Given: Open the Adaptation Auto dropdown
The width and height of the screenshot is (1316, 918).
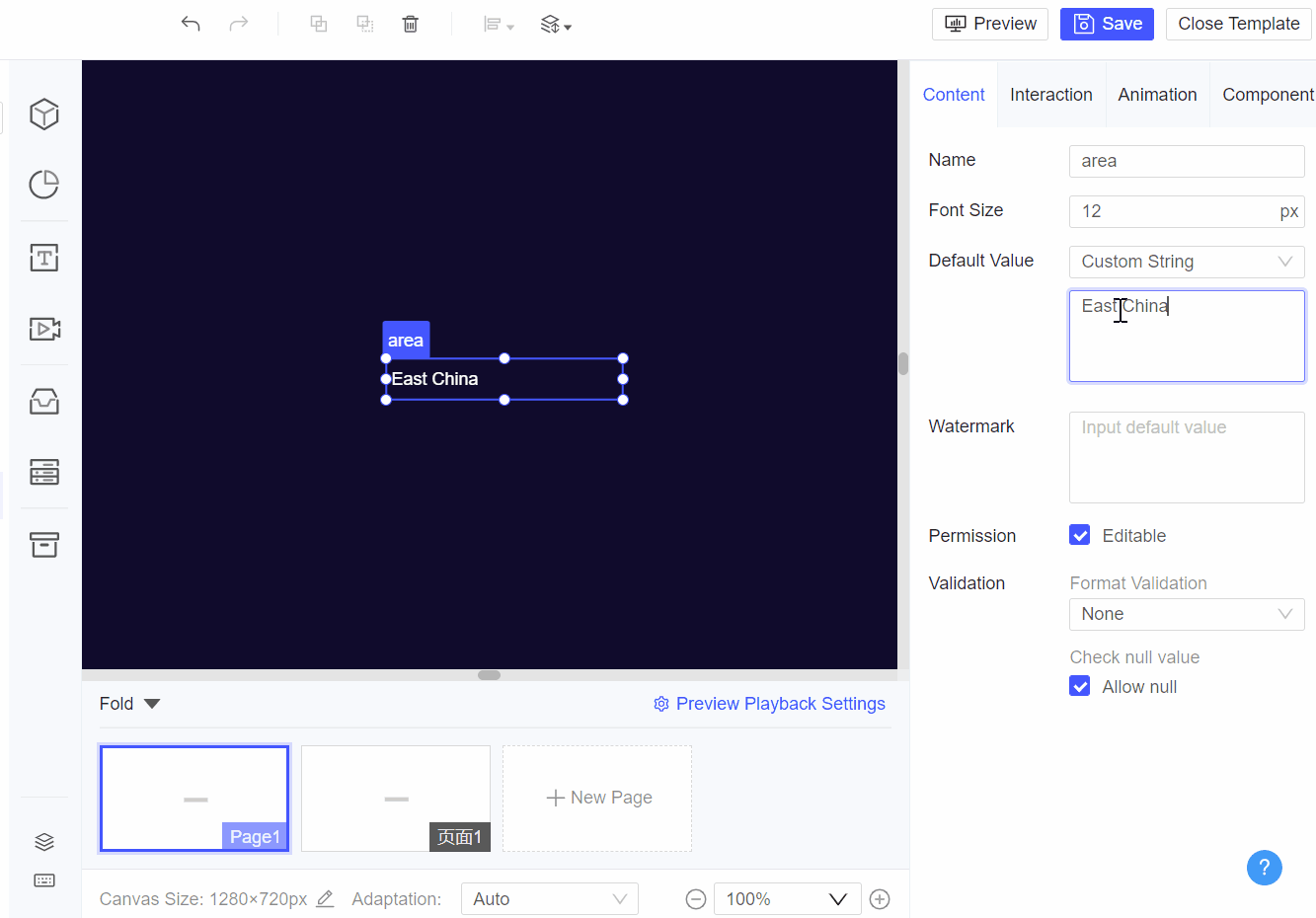Looking at the screenshot, I should (549, 898).
